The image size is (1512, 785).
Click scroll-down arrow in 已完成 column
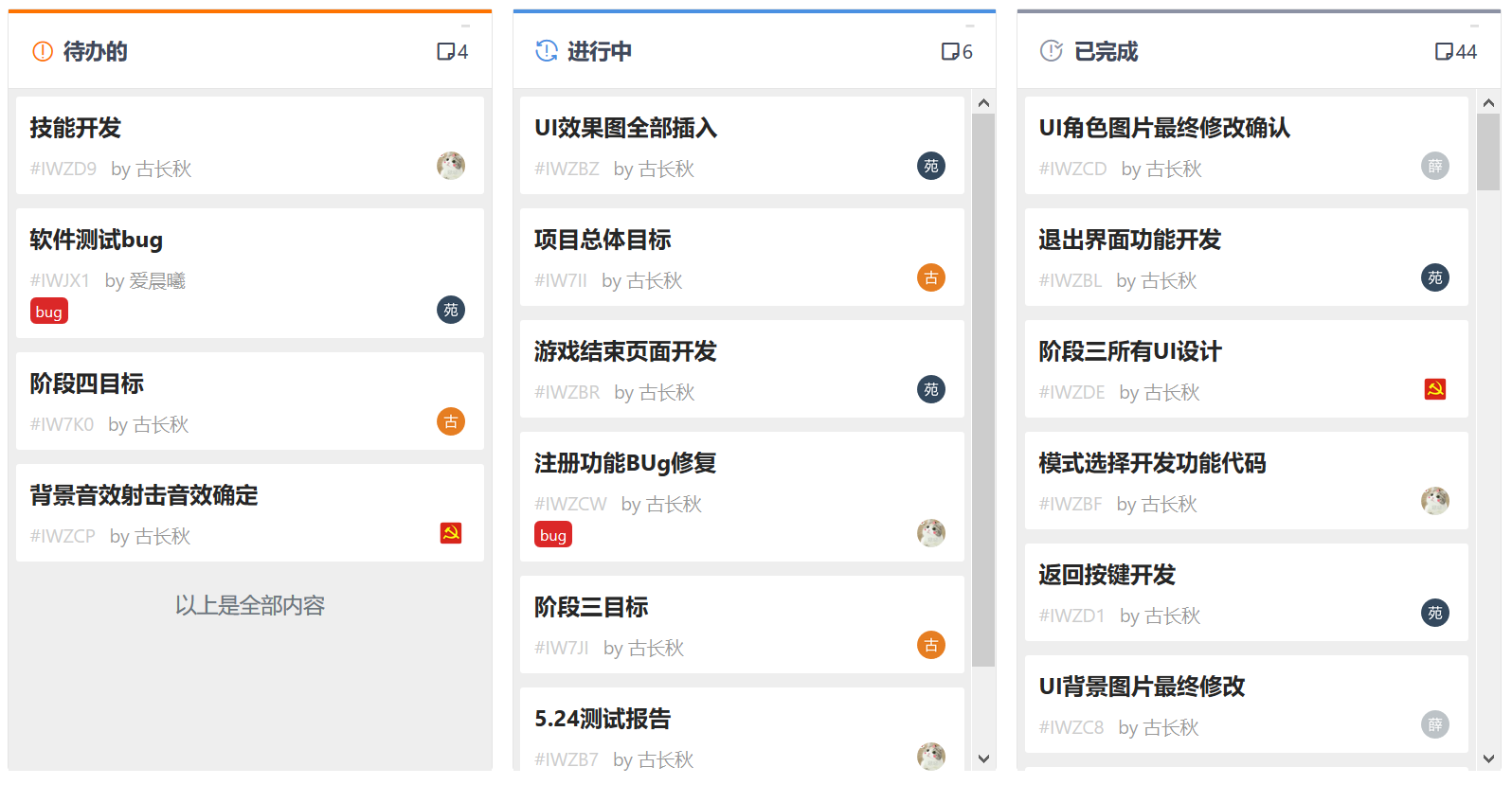[x=1488, y=758]
